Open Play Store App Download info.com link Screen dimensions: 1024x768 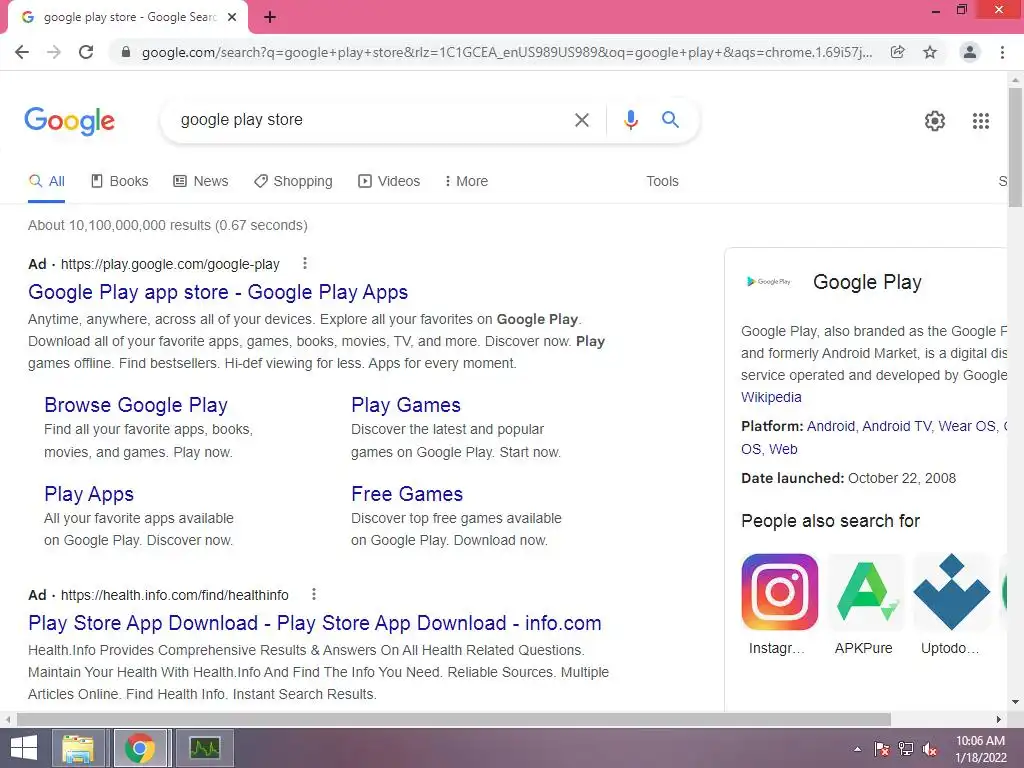(x=315, y=623)
